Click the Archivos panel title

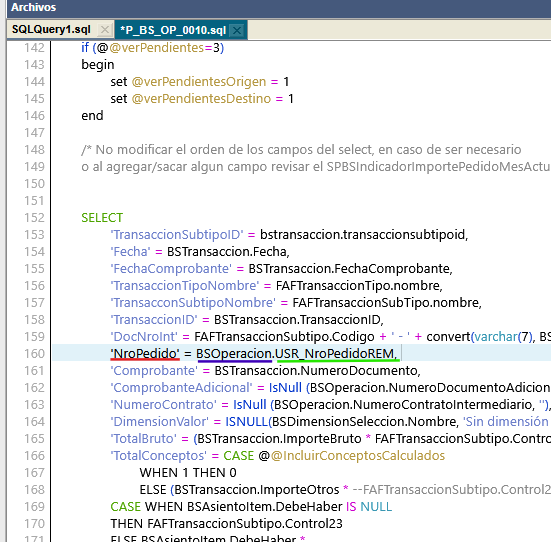pos(33,7)
